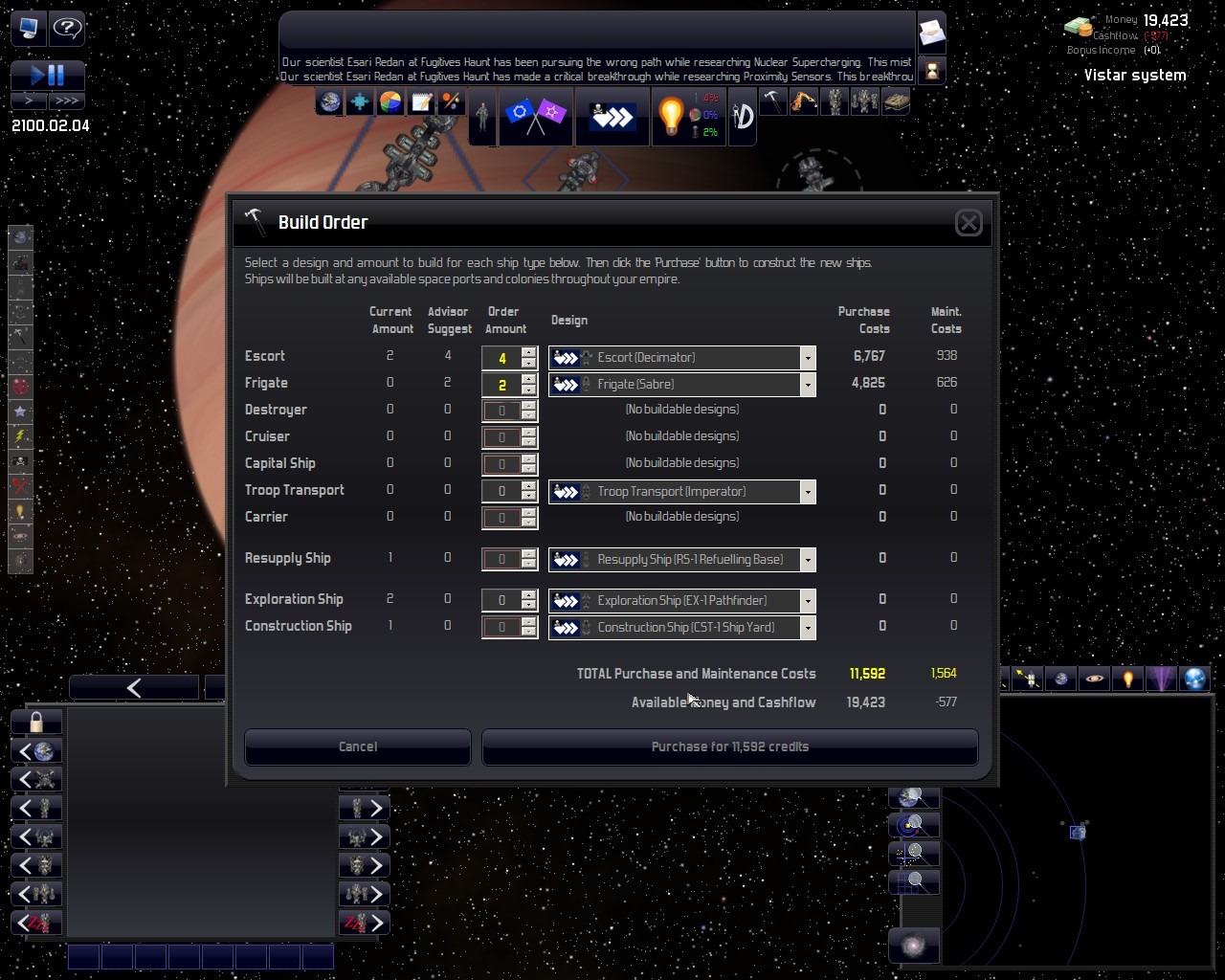The width and height of the screenshot is (1225, 980).
Task: Cycle to previous colony with globe arrow
Action: click(36, 751)
